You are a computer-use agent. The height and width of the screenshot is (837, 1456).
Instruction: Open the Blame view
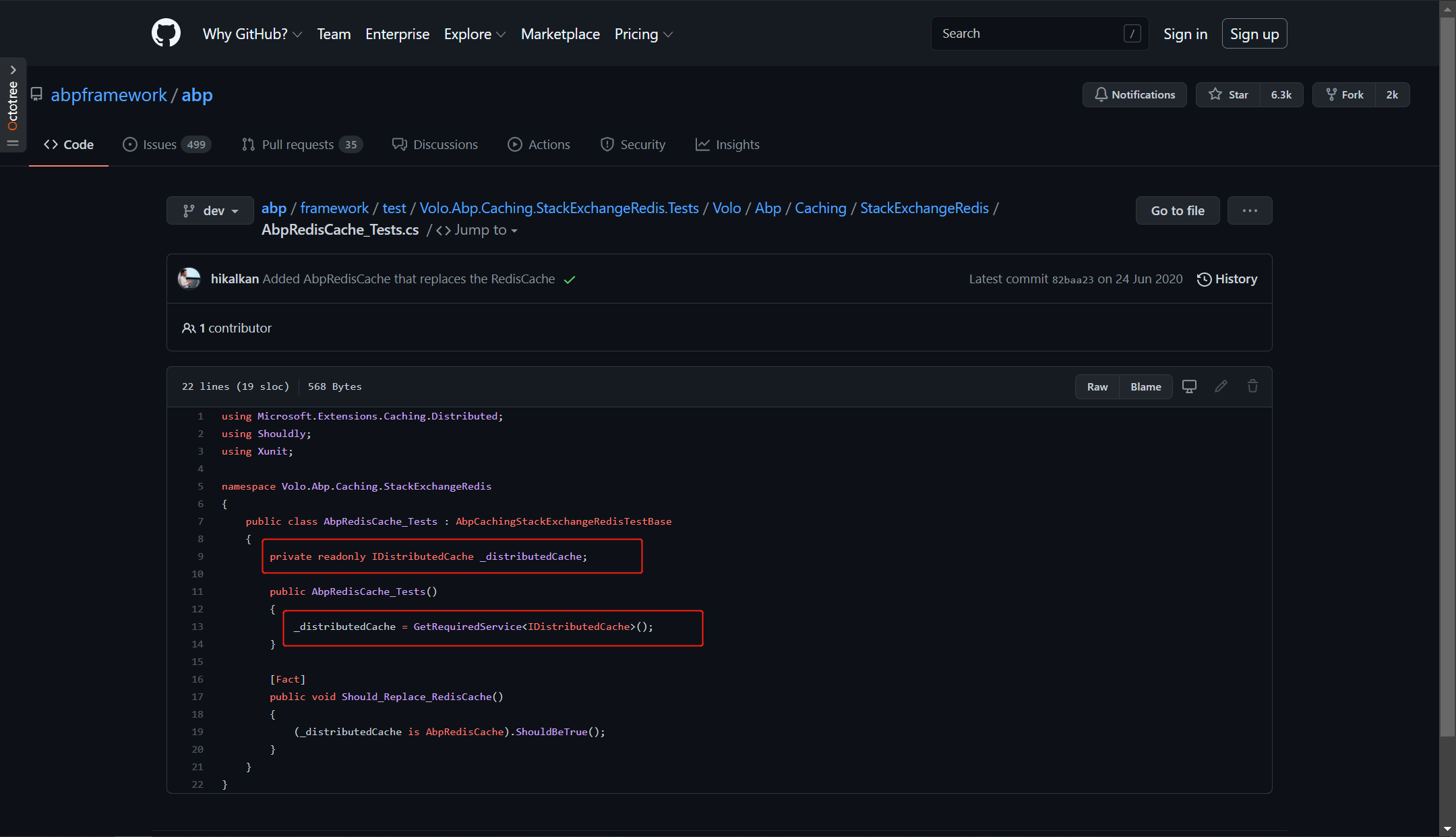[x=1146, y=386]
